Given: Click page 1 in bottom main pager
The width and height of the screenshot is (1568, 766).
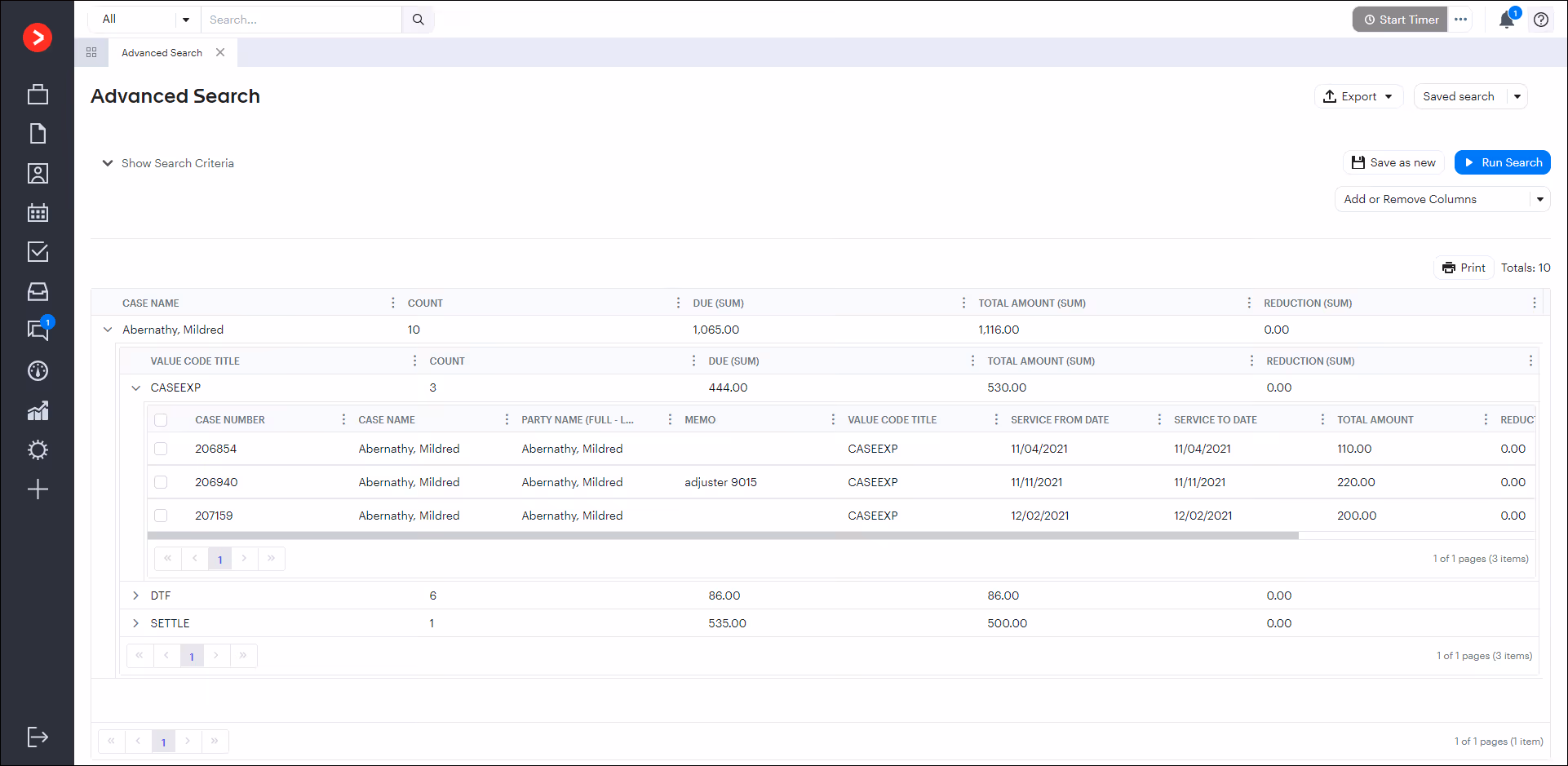Looking at the screenshot, I should [x=163, y=742].
